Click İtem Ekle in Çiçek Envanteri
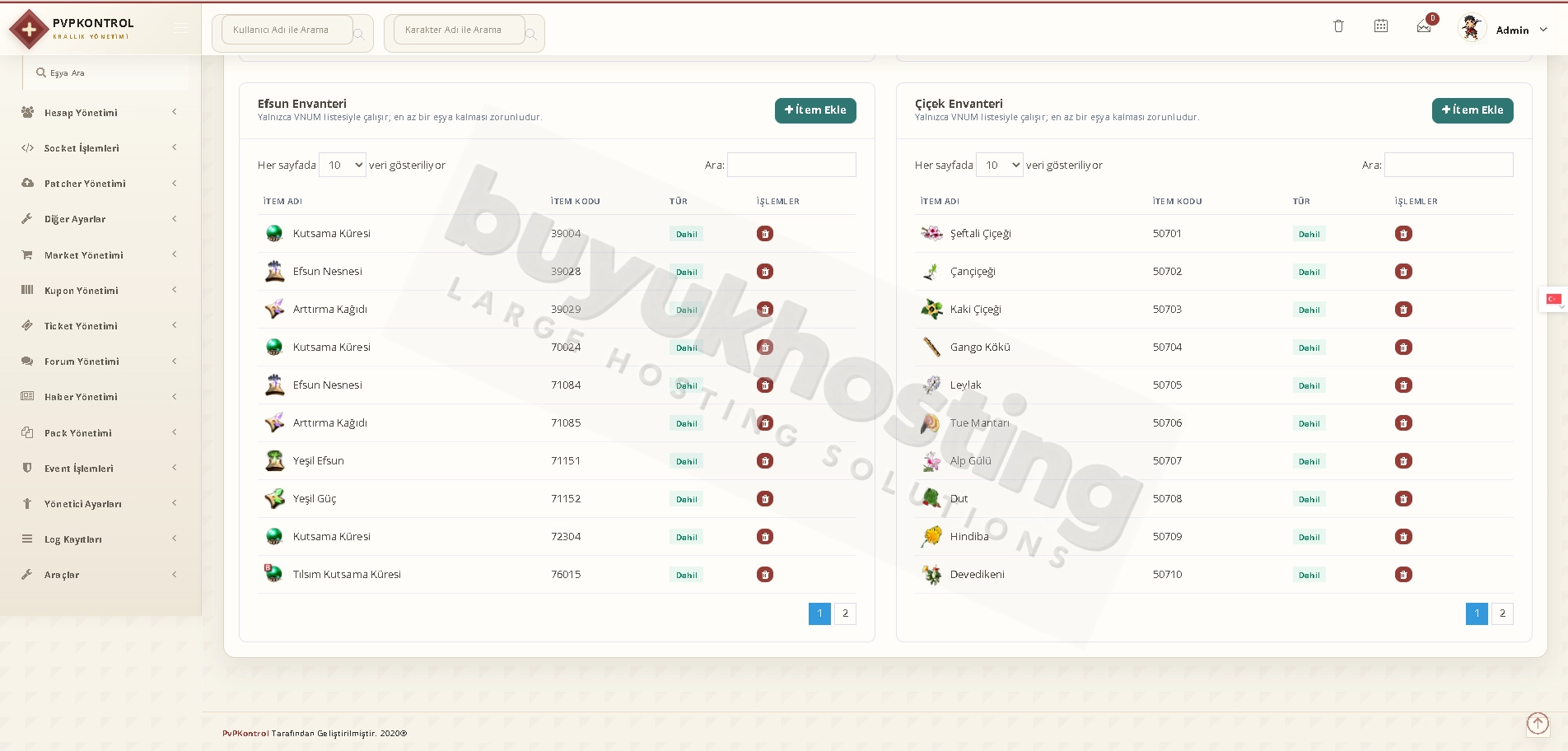The height and width of the screenshot is (751, 1568). click(x=1472, y=110)
